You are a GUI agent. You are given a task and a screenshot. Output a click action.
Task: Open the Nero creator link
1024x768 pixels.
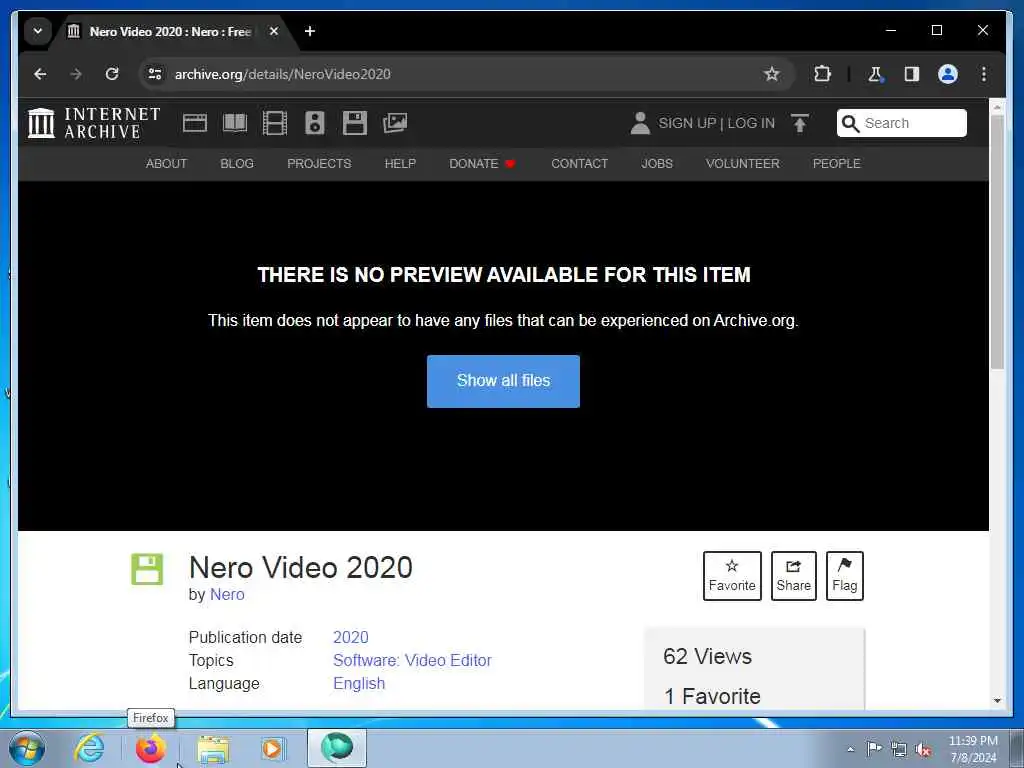click(227, 594)
